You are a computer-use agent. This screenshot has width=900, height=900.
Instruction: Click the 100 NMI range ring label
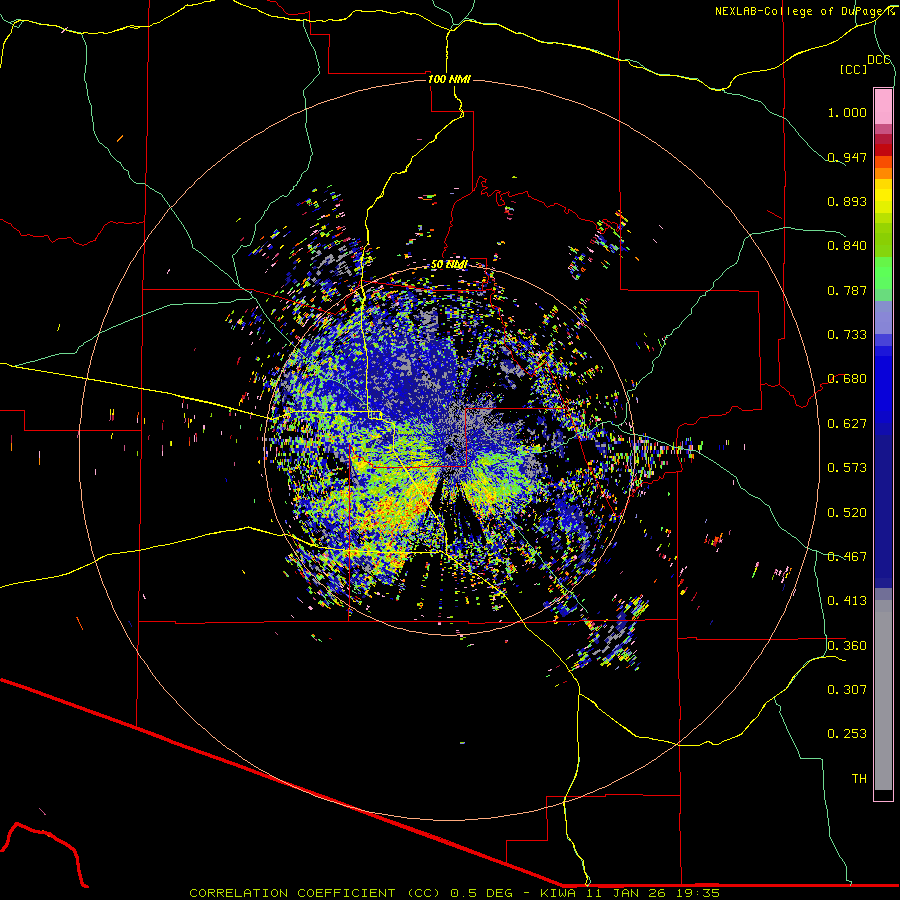pyautogui.click(x=449, y=79)
